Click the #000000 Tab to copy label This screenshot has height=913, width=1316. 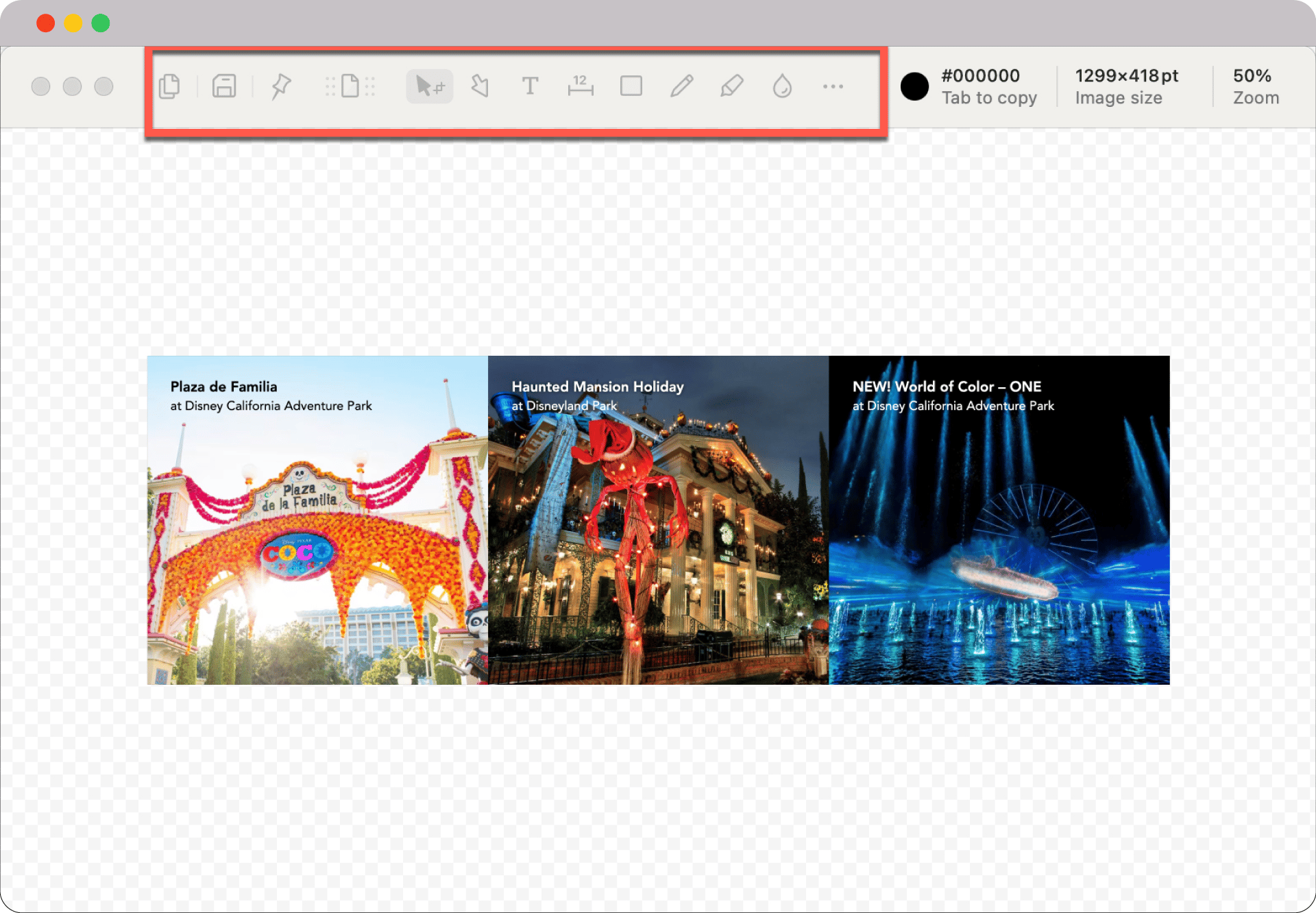[x=988, y=86]
